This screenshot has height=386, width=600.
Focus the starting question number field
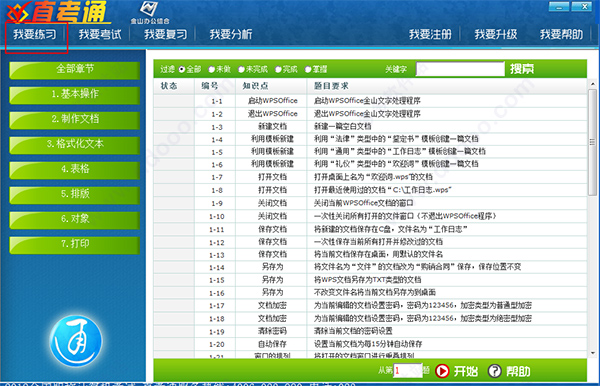pos(408,370)
